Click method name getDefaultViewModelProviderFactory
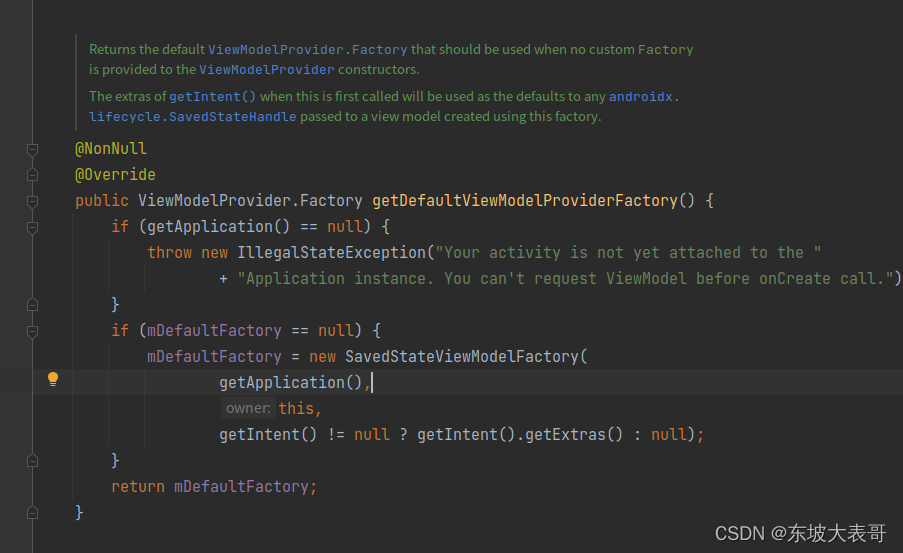The width and height of the screenshot is (903, 553). click(x=525, y=200)
